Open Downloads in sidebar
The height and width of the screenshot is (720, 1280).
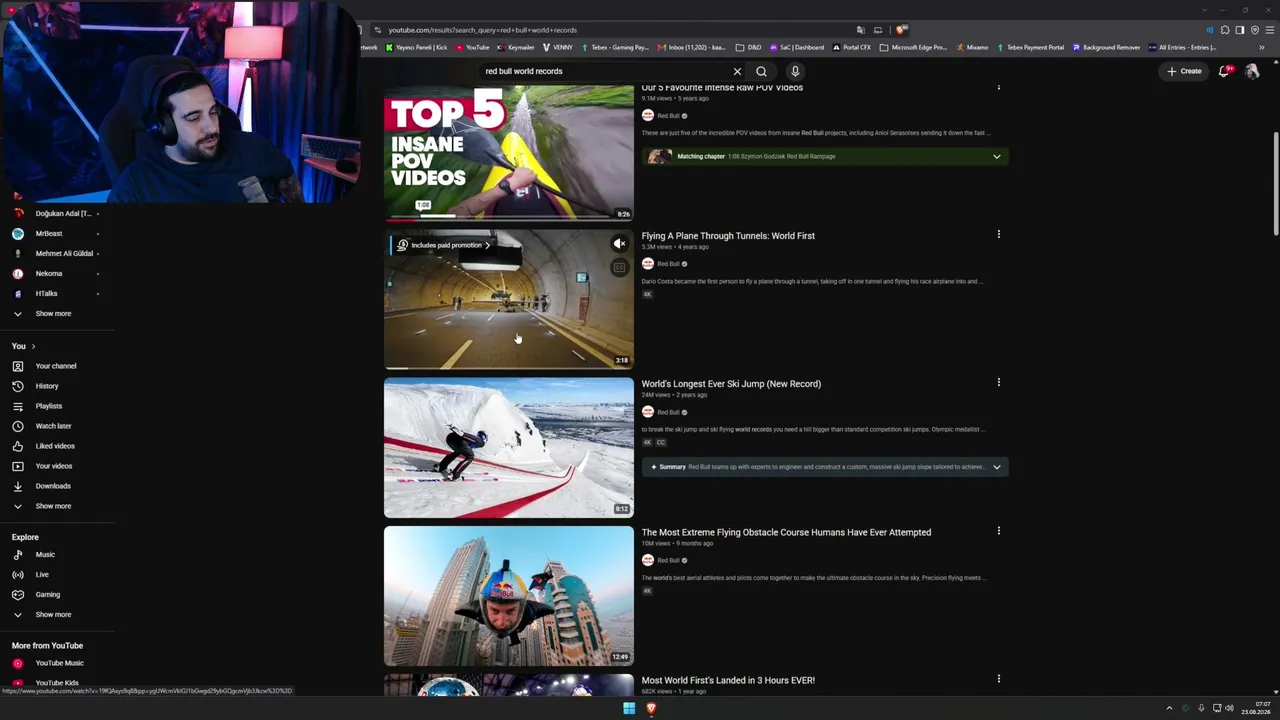[x=53, y=486]
